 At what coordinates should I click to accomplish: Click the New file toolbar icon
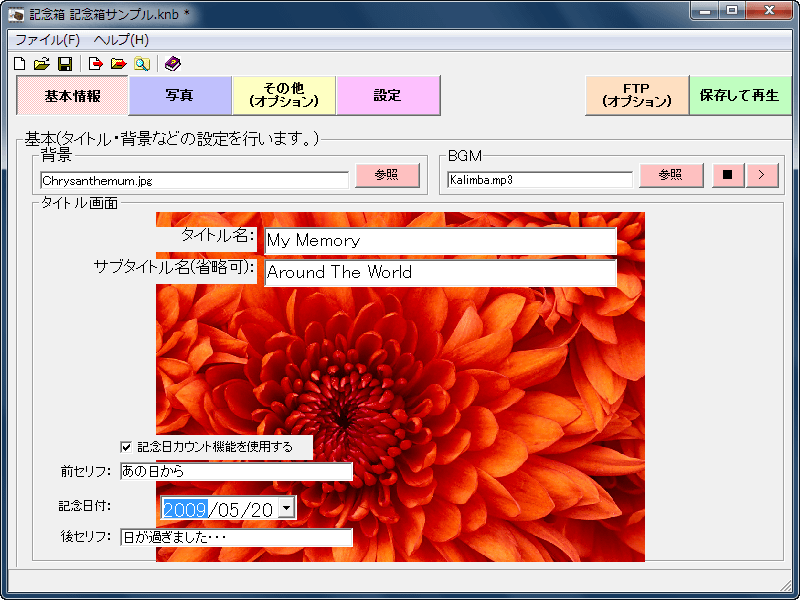point(19,64)
